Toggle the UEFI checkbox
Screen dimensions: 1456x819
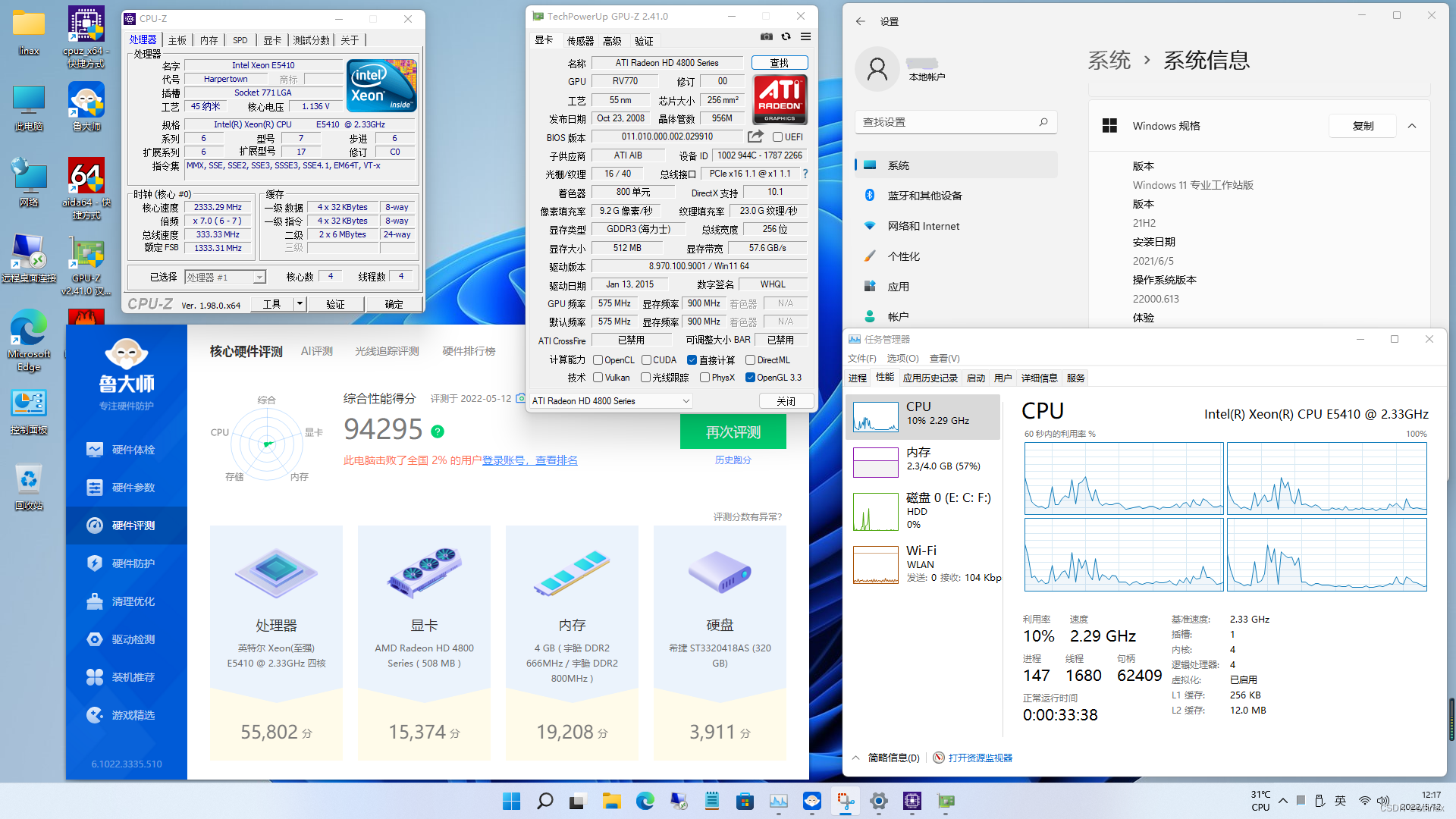pos(777,137)
